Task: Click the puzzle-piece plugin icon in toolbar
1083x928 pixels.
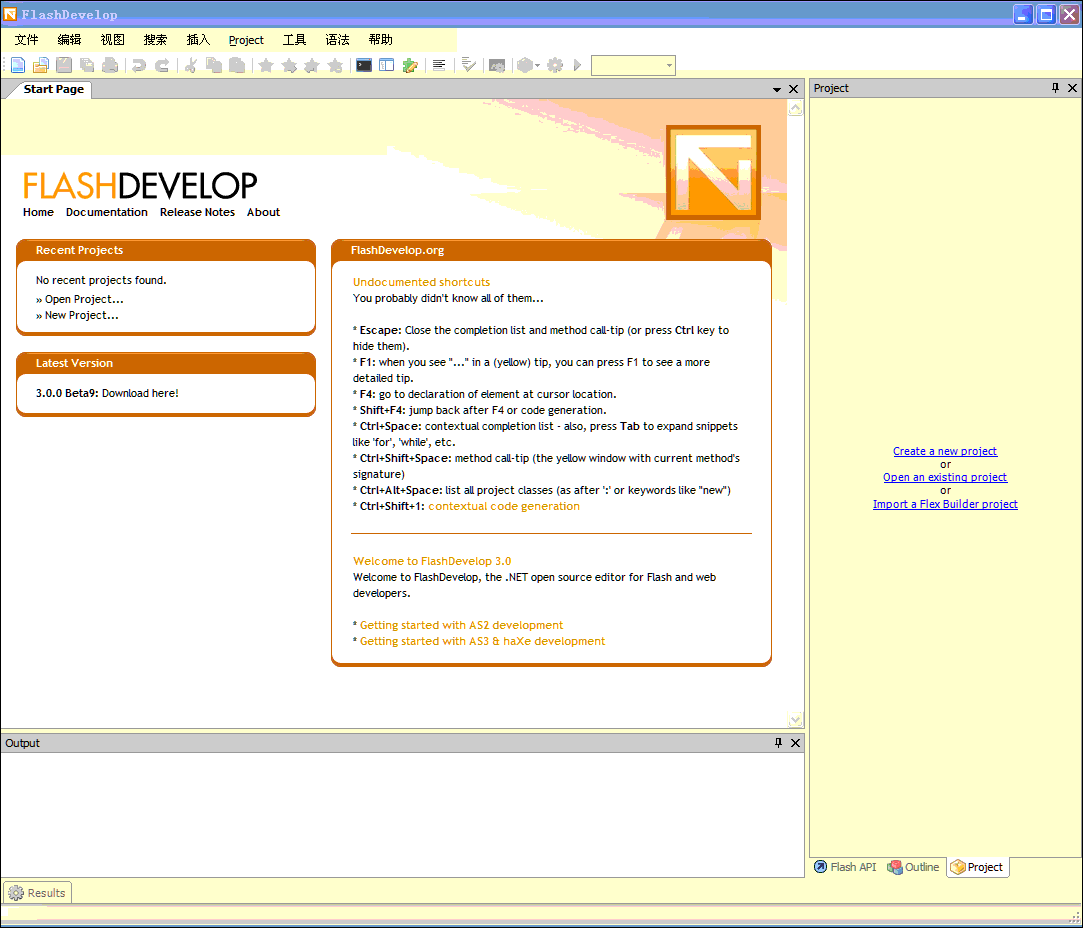Action: click(x=410, y=65)
